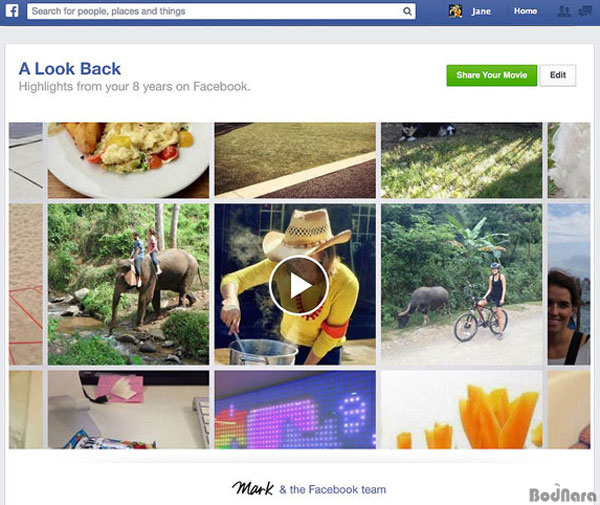600x505 pixels.
Task: Click the Facebook team link
Action: tap(333, 489)
